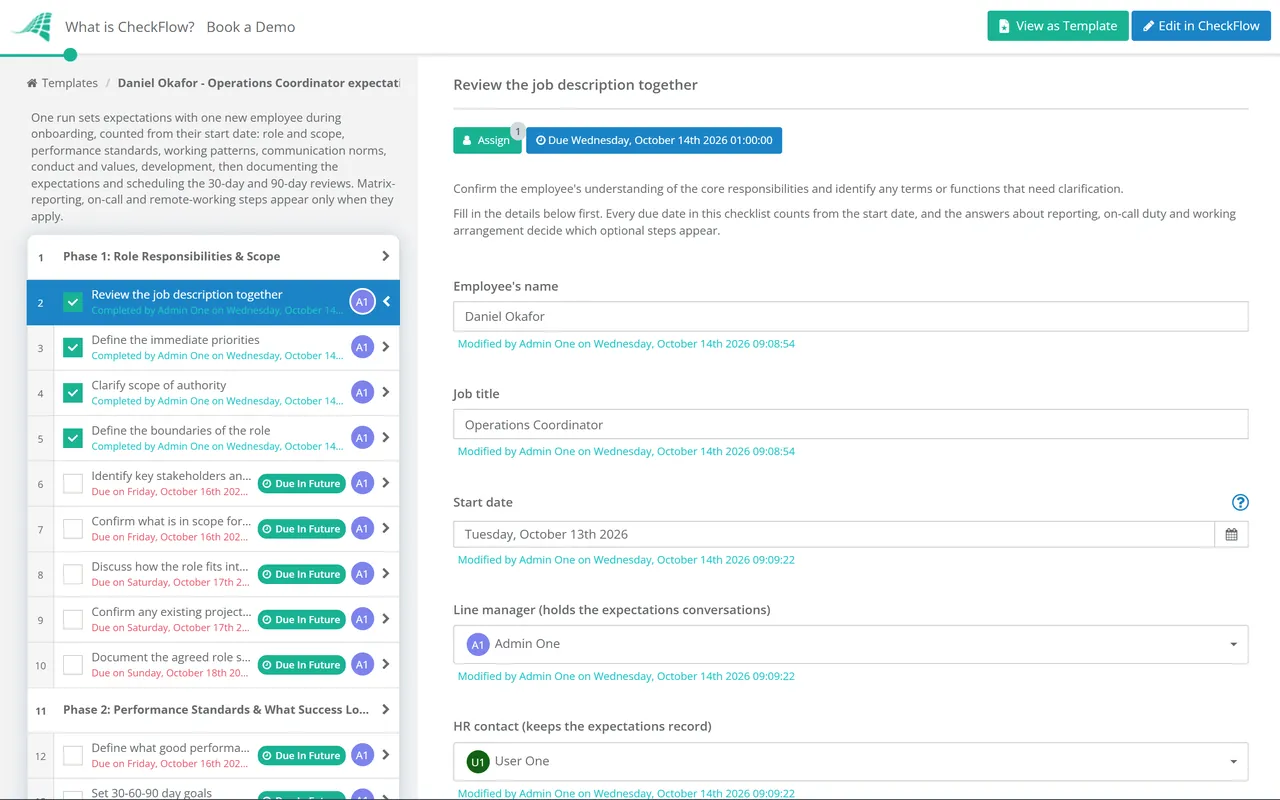Click the Job title input field
1280x800 pixels.
point(850,424)
